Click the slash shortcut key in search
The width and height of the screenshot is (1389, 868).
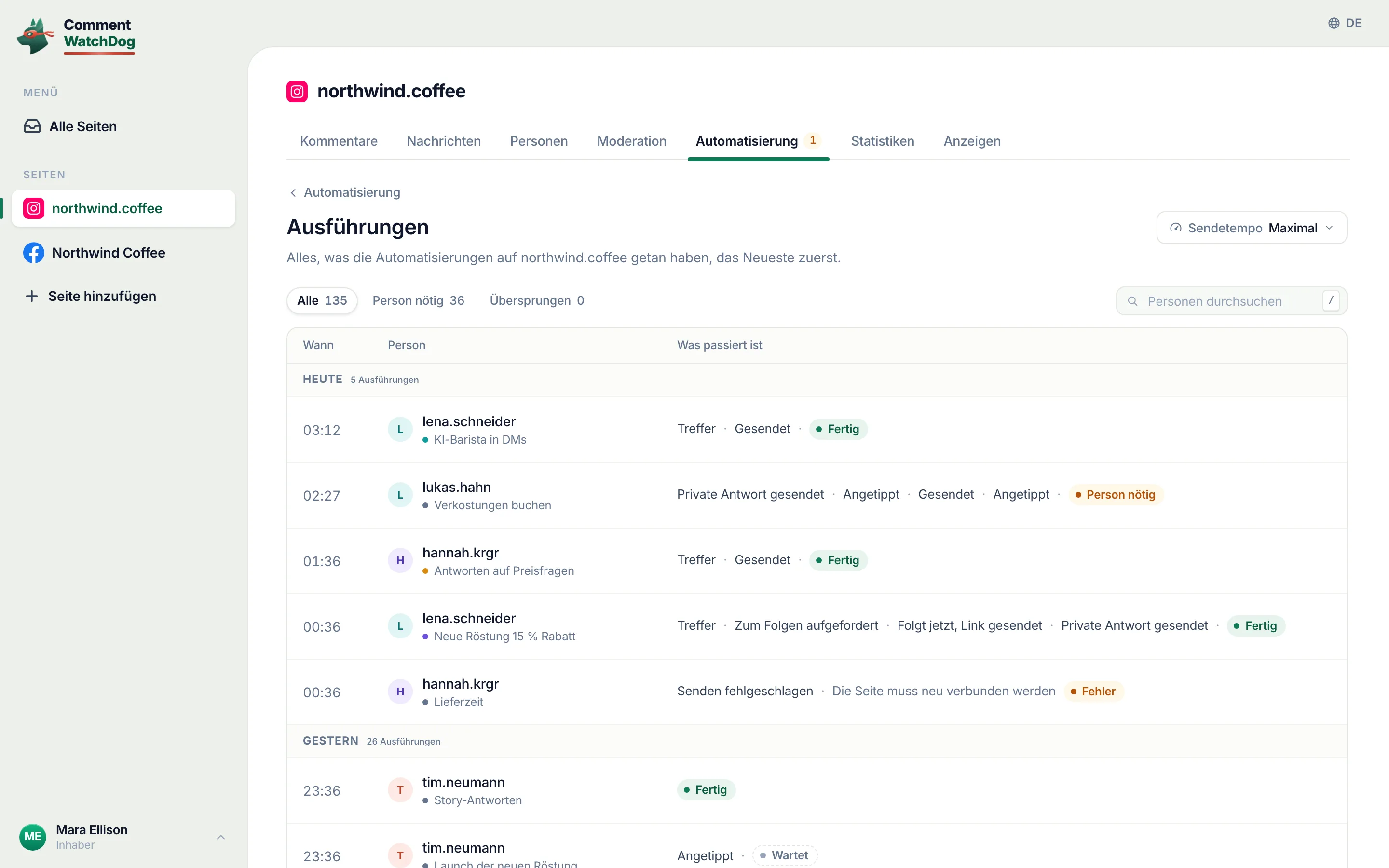coord(1331,301)
